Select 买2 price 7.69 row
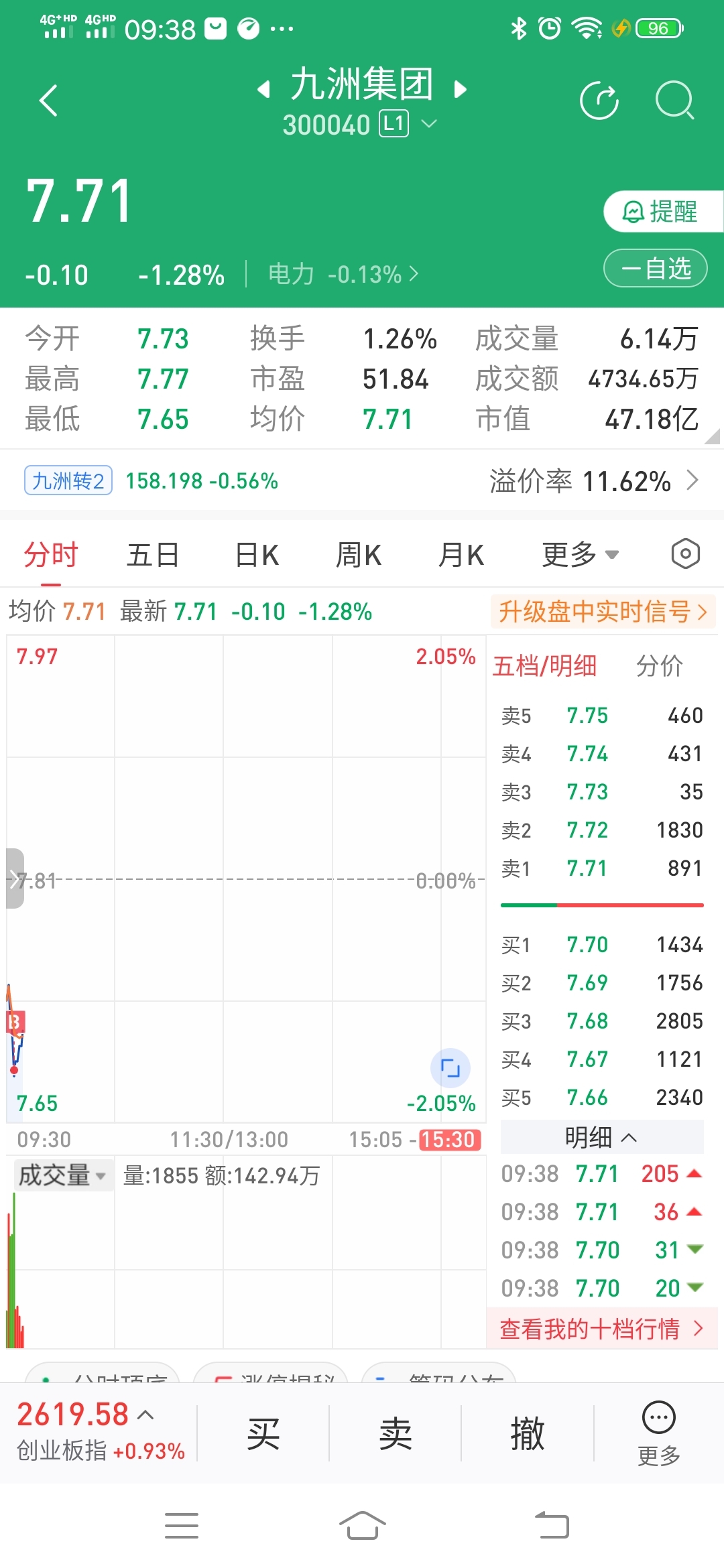Screen dimensions: 724x1568 pos(601,982)
